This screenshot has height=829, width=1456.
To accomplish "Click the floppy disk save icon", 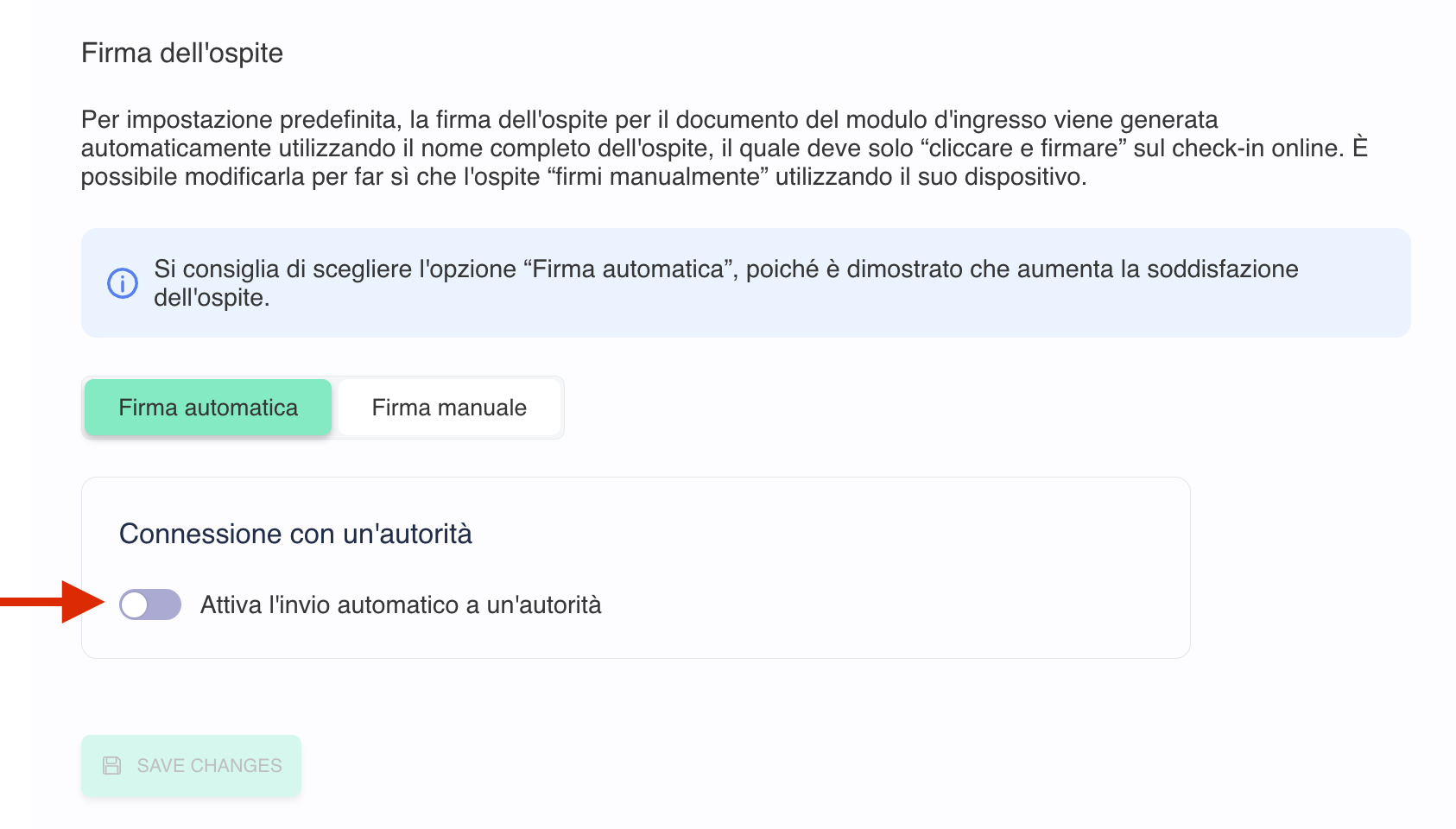I will [112, 765].
